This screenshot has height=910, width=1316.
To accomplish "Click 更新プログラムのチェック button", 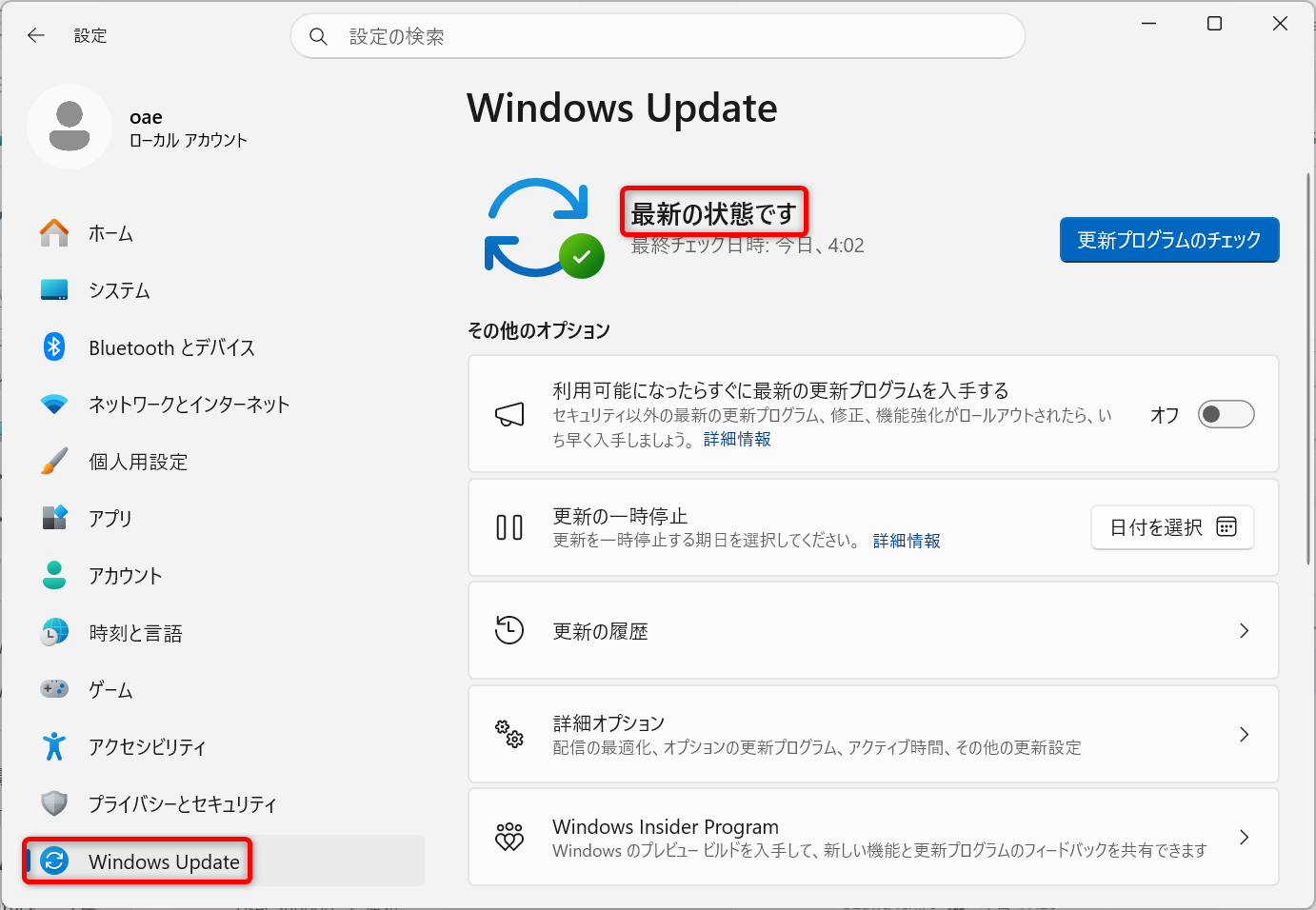I will (1169, 240).
